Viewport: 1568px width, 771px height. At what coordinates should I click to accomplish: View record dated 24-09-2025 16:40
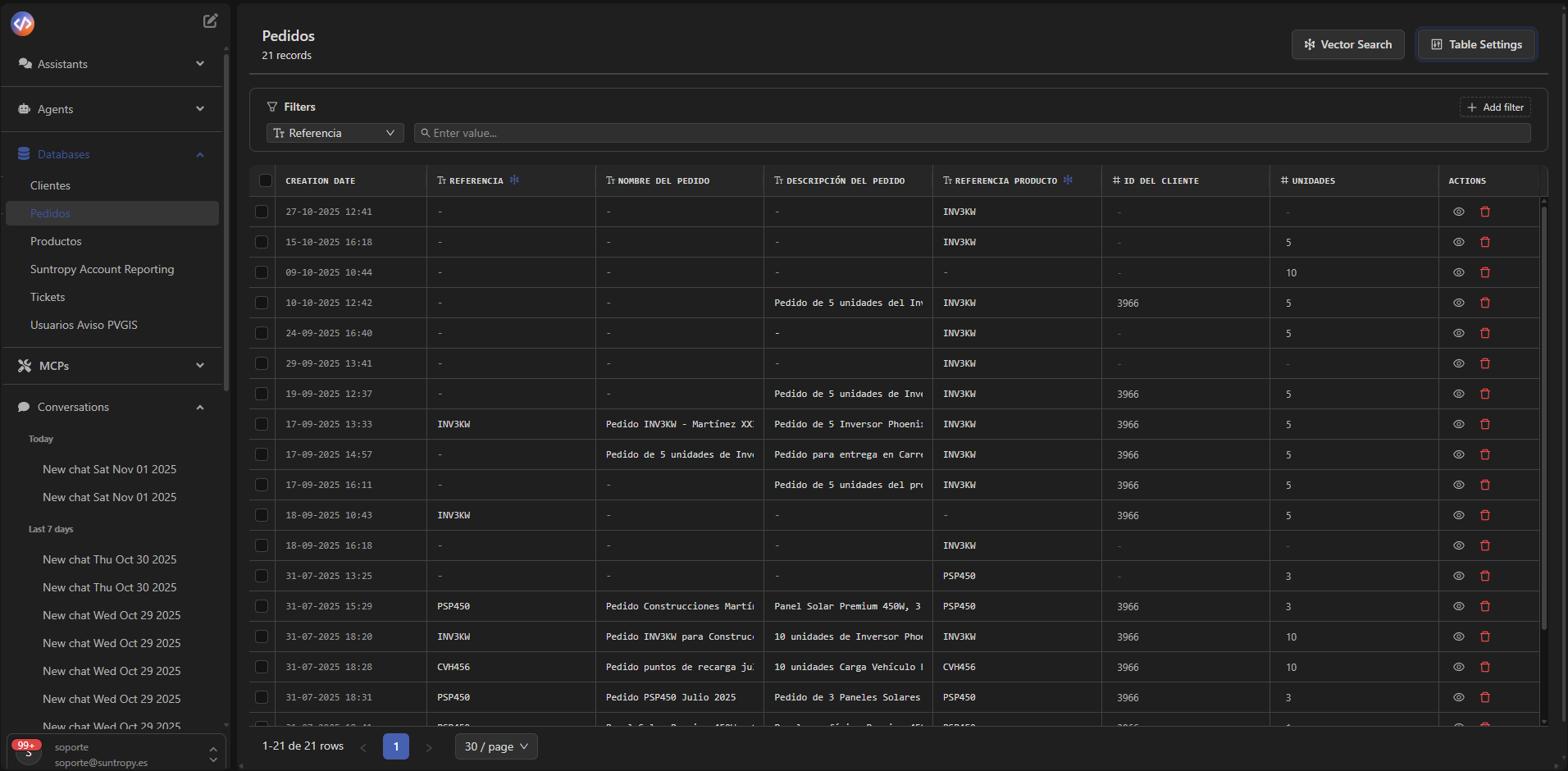[x=1459, y=333]
